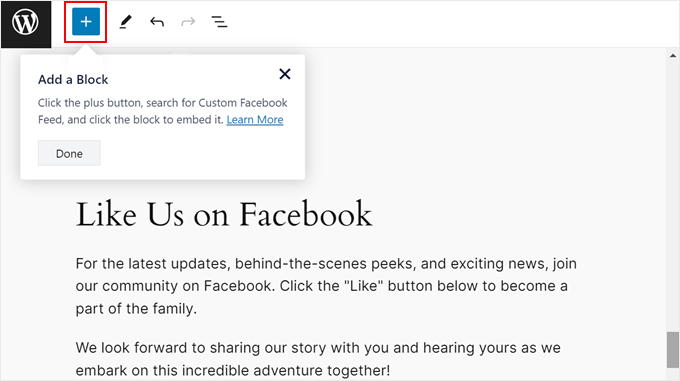
Task: Click the "Add a Block" popup title
Action: pos(73,80)
